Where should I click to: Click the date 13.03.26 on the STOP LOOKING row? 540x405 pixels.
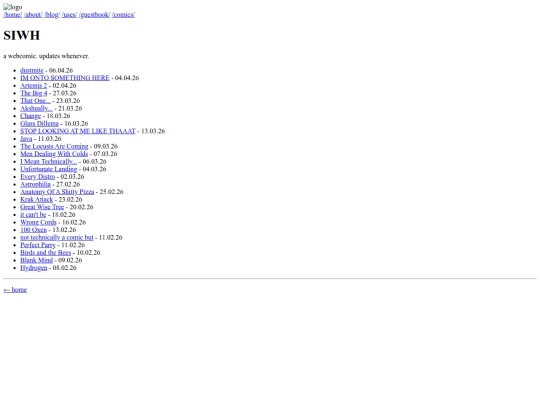coord(153,131)
